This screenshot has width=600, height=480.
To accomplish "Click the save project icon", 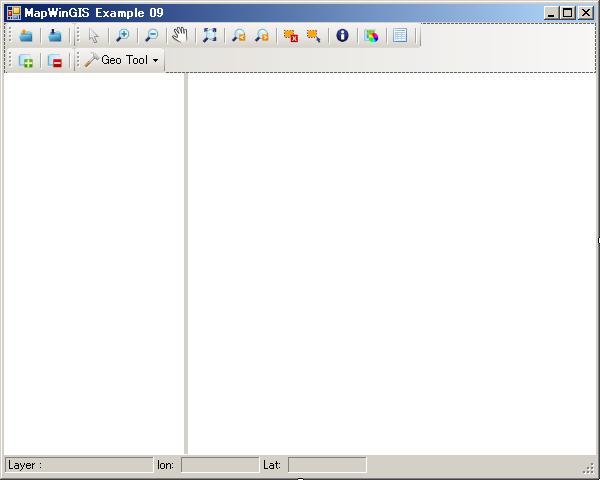I will pos(55,36).
